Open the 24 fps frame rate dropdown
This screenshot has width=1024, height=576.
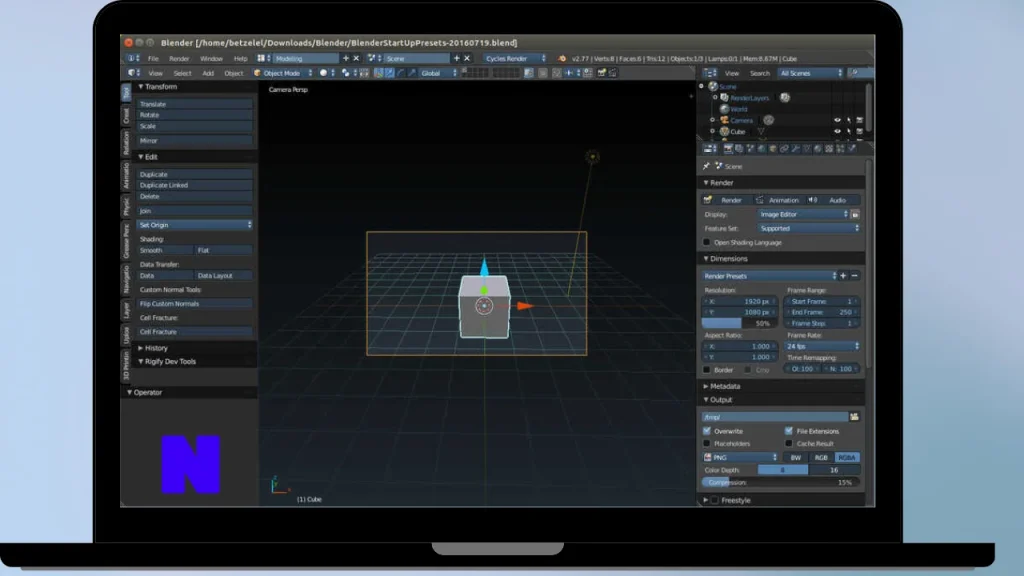[822, 346]
